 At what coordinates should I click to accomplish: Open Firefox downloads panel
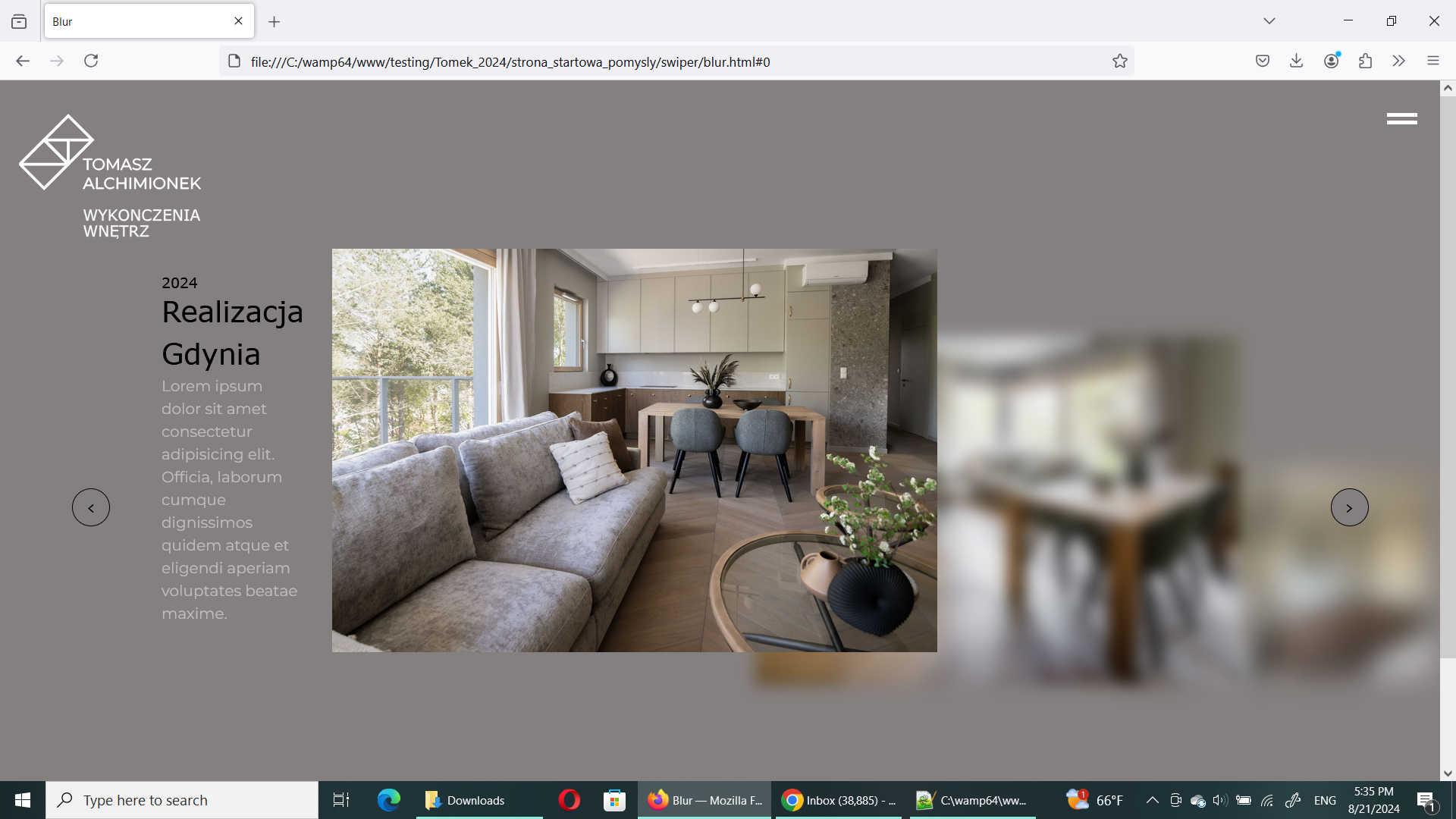pyautogui.click(x=1296, y=61)
